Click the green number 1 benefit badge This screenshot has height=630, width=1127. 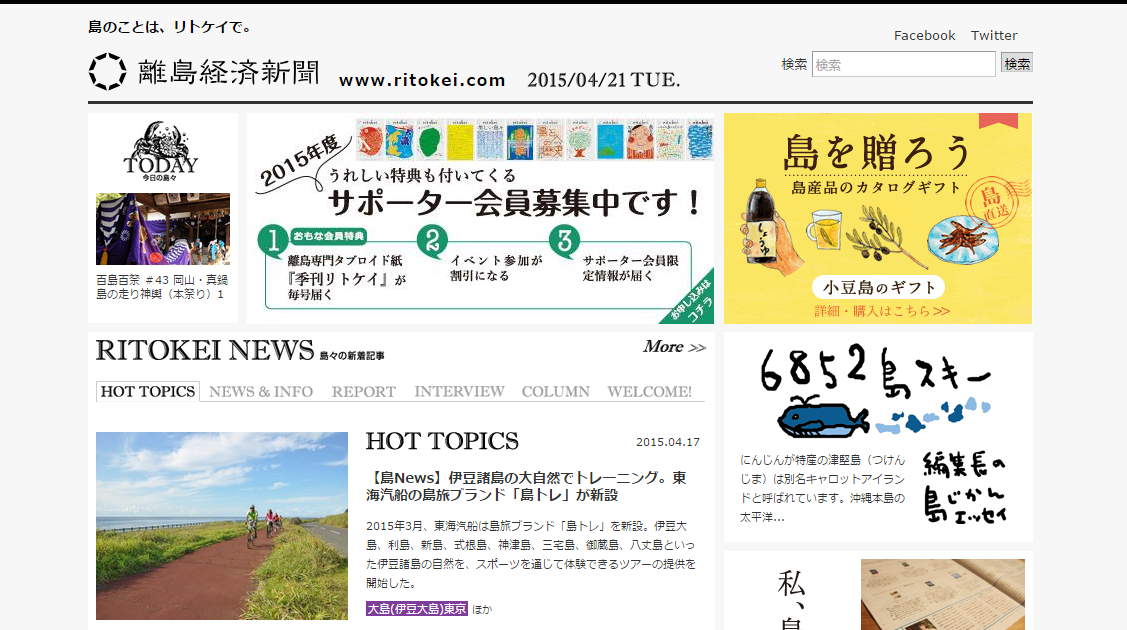coord(273,241)
